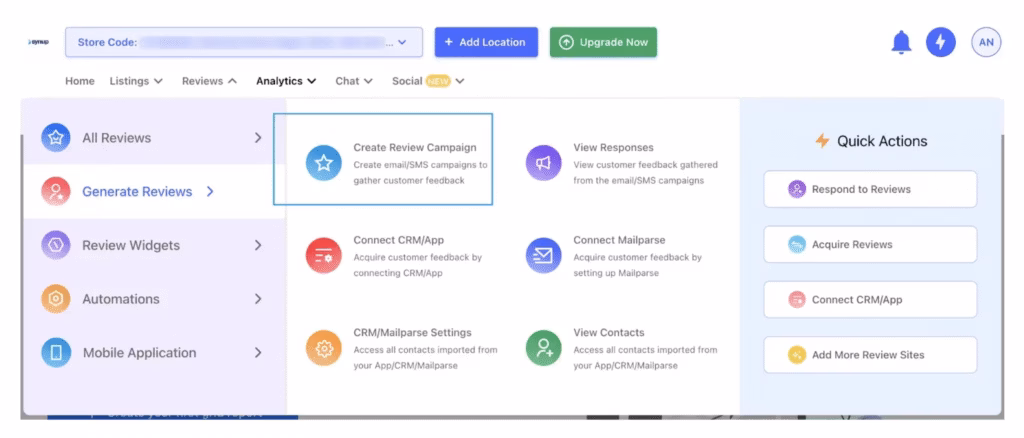Open the AN user avatar menu
The height and width of the screenshot is (438, 1024).
986,42
